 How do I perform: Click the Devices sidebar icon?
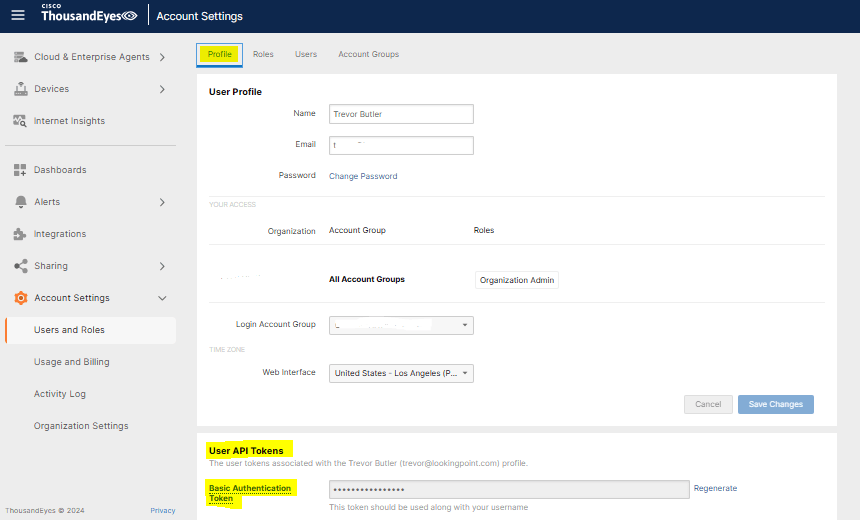(20, 89)
